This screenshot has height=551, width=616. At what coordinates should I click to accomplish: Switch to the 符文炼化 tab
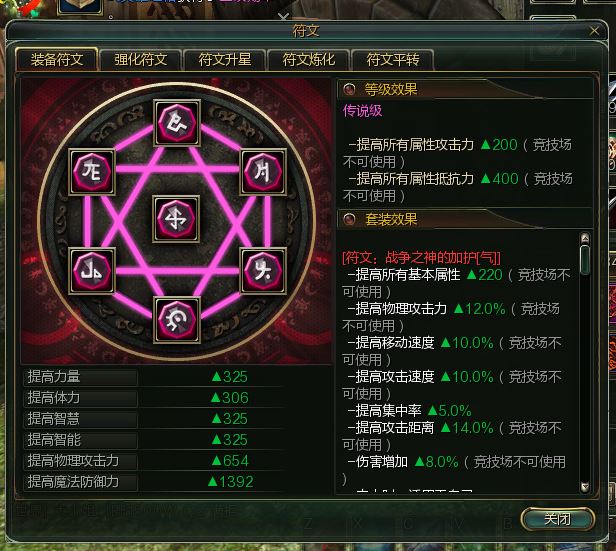[309, 60]
